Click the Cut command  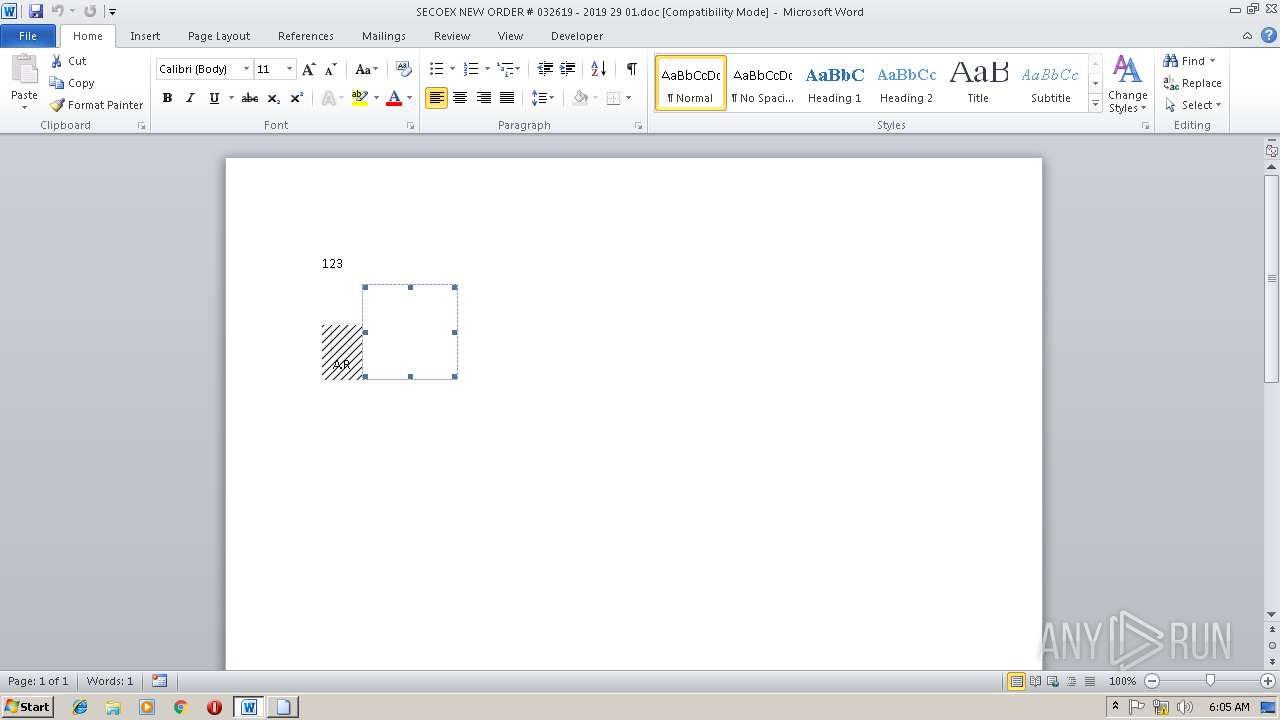(69, 61)
